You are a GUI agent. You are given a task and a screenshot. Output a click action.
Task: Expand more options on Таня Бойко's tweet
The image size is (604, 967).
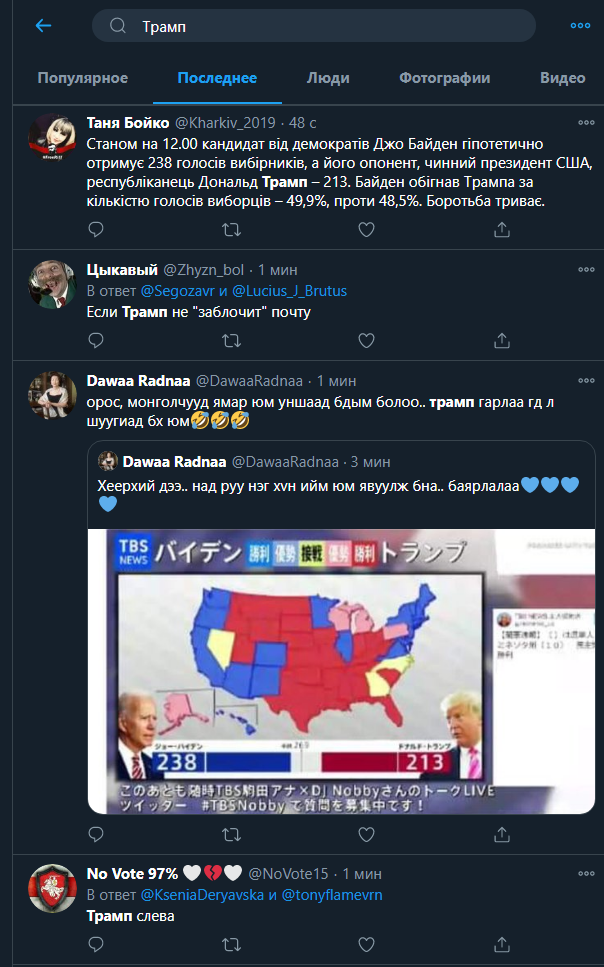[586, 122]
